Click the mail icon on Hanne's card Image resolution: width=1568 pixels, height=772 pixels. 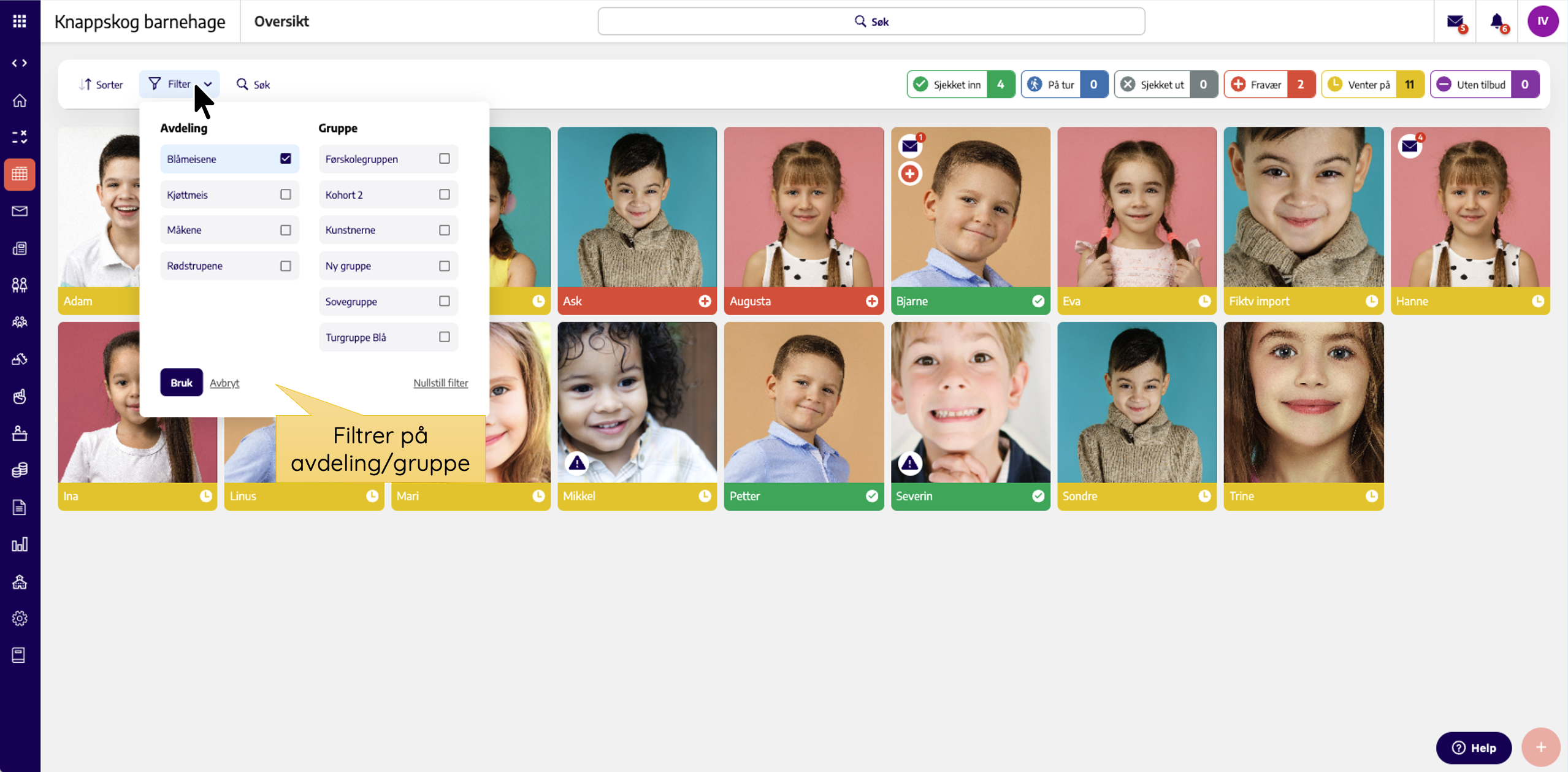click(x=1410, y=146)
